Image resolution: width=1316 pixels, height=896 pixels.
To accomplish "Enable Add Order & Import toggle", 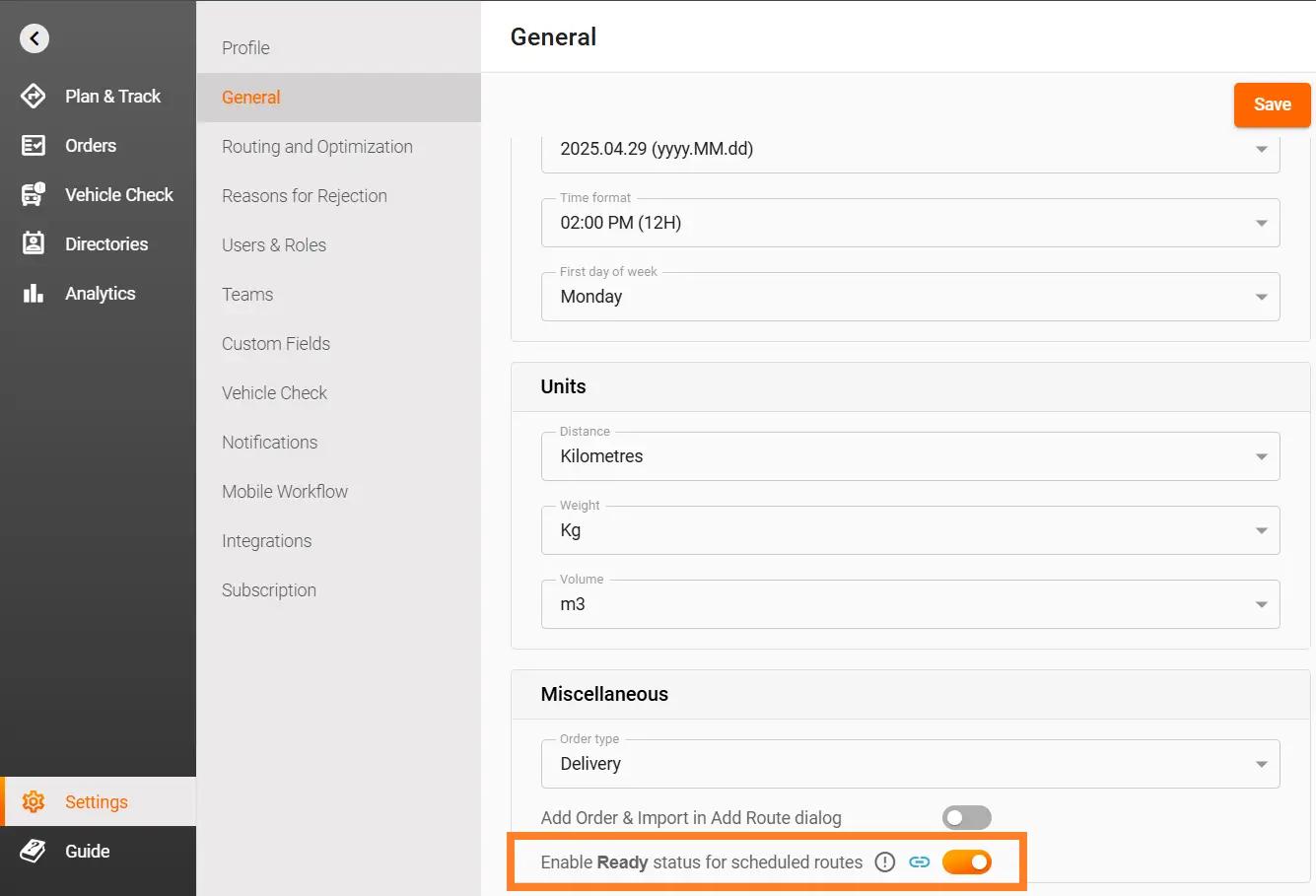I will (966, 817).
